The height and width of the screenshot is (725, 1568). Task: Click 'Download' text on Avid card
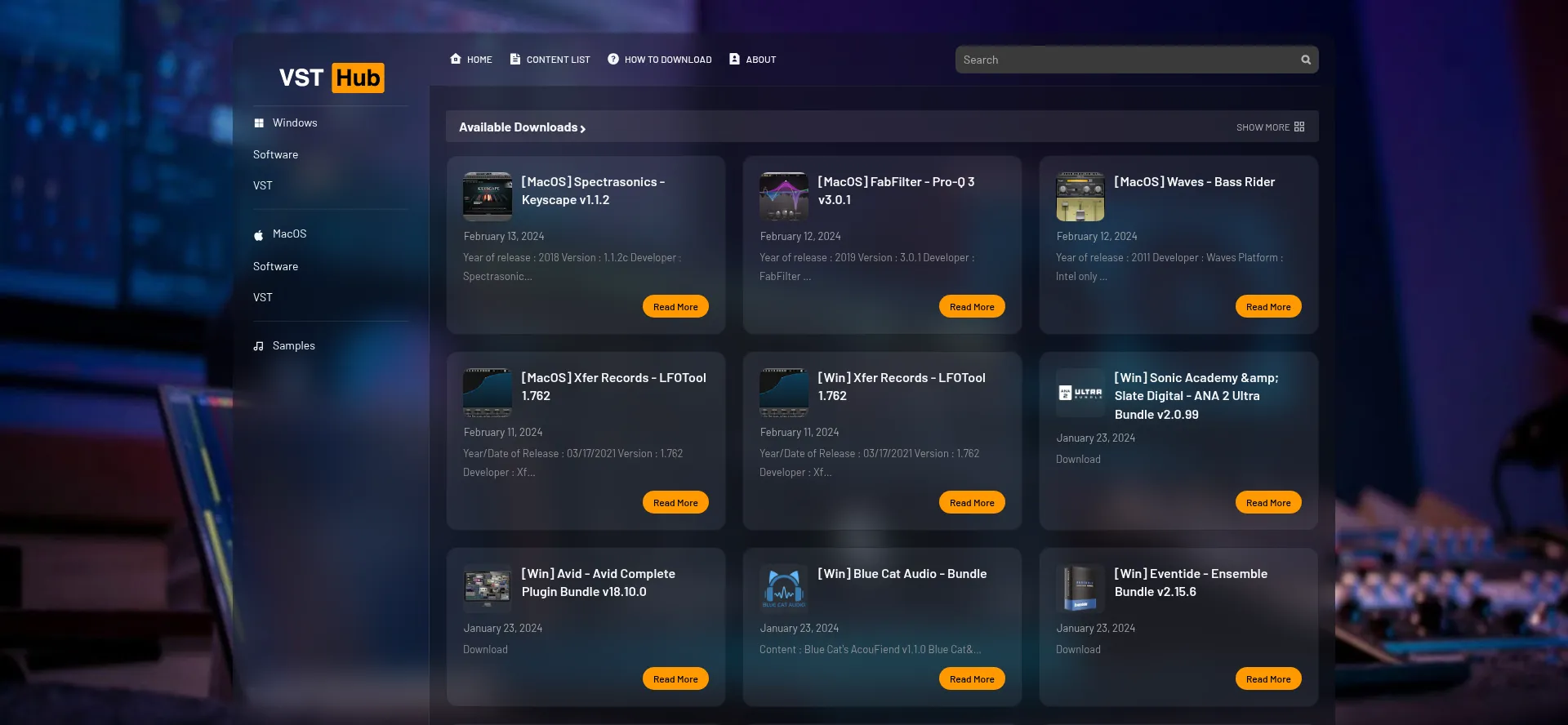(485, 650)
